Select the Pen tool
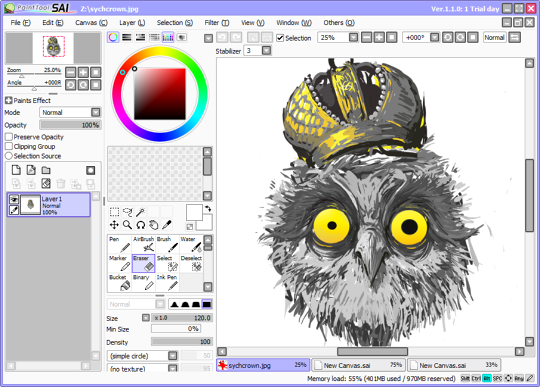 click(120, 244)
